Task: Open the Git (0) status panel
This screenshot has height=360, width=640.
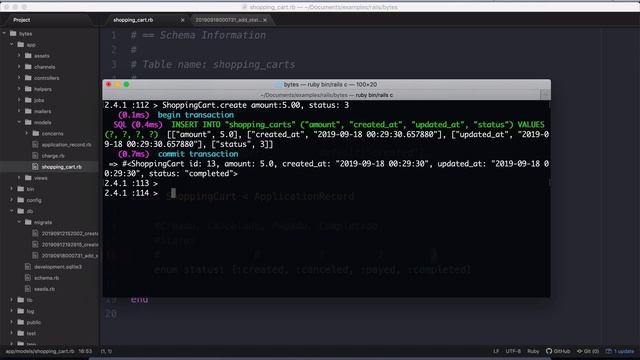Action: point(588,351)
